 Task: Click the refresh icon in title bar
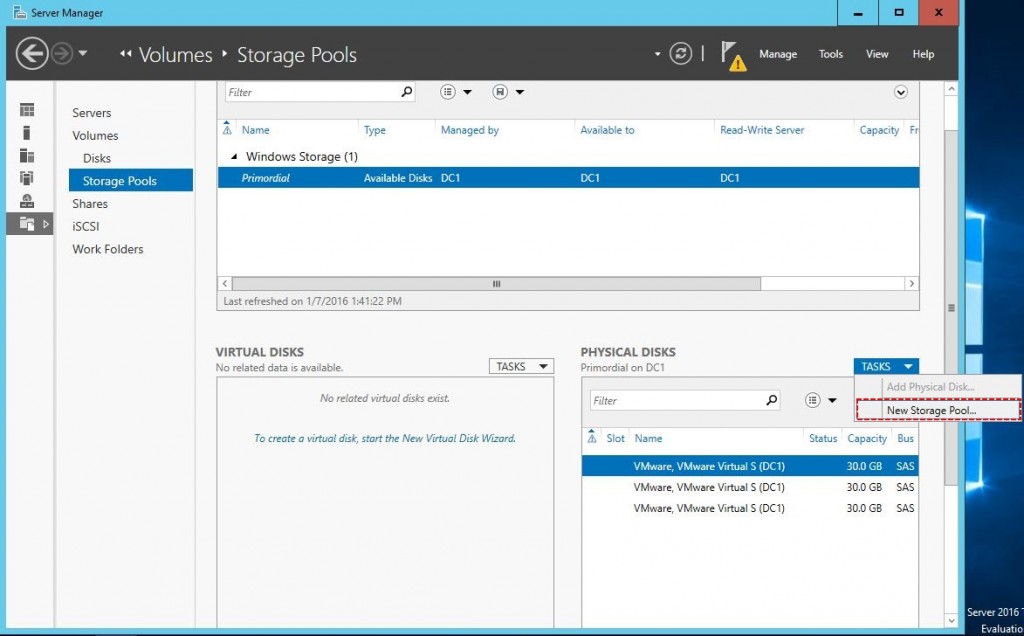pos(681,56)
